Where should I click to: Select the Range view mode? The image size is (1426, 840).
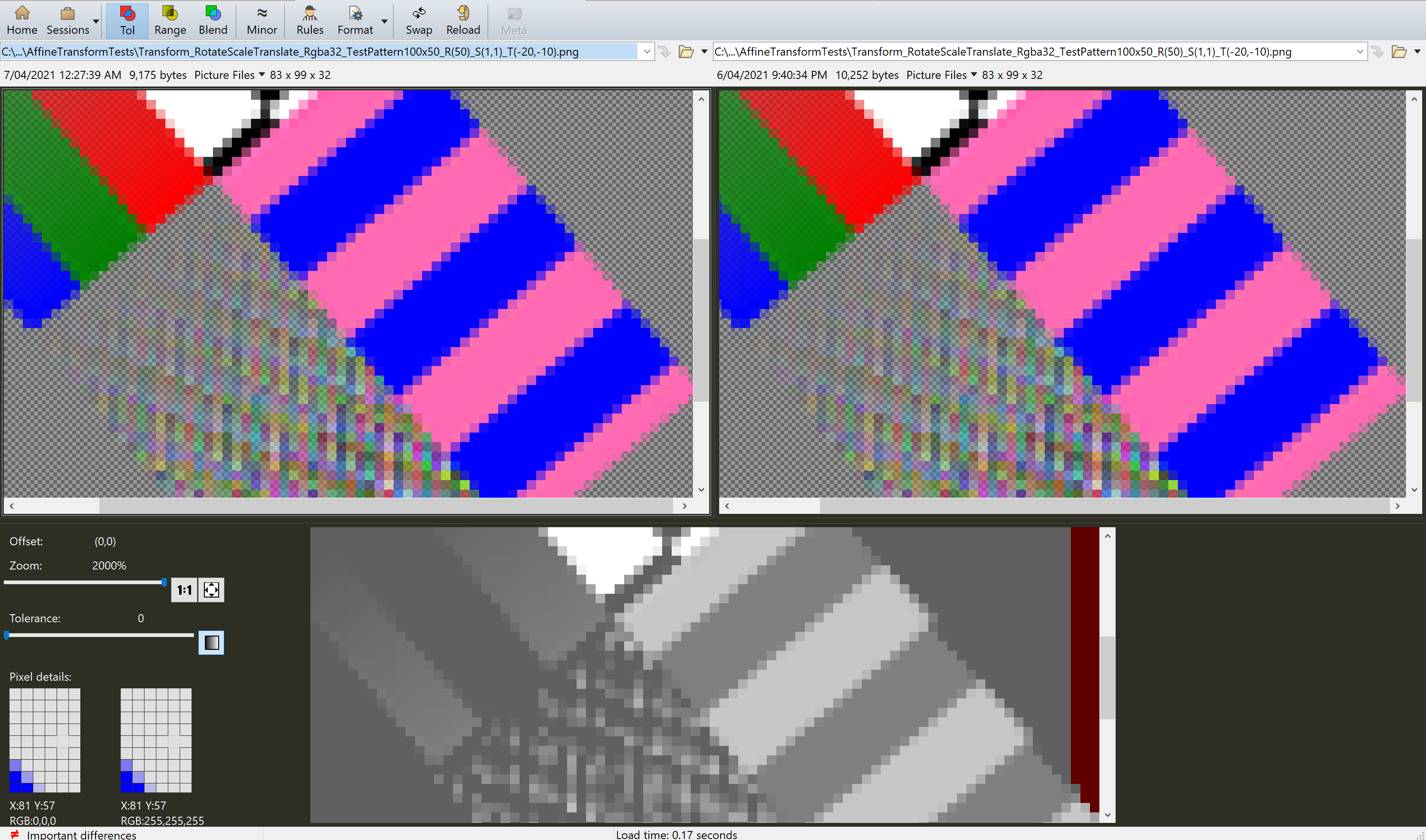pos(170,20)
